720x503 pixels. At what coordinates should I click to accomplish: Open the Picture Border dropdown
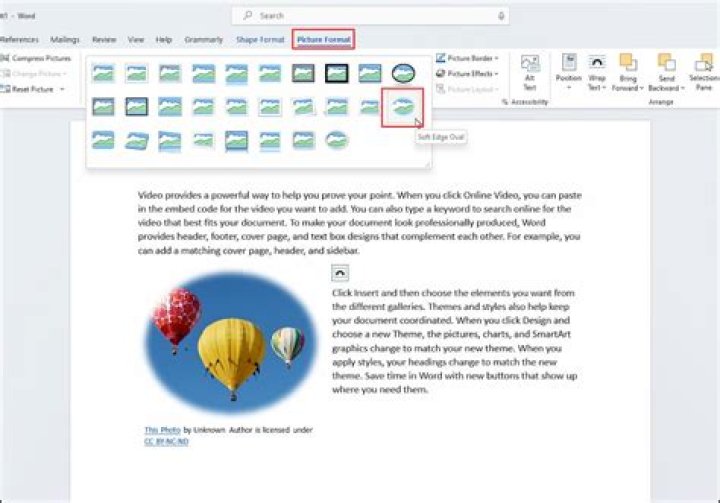467,58
